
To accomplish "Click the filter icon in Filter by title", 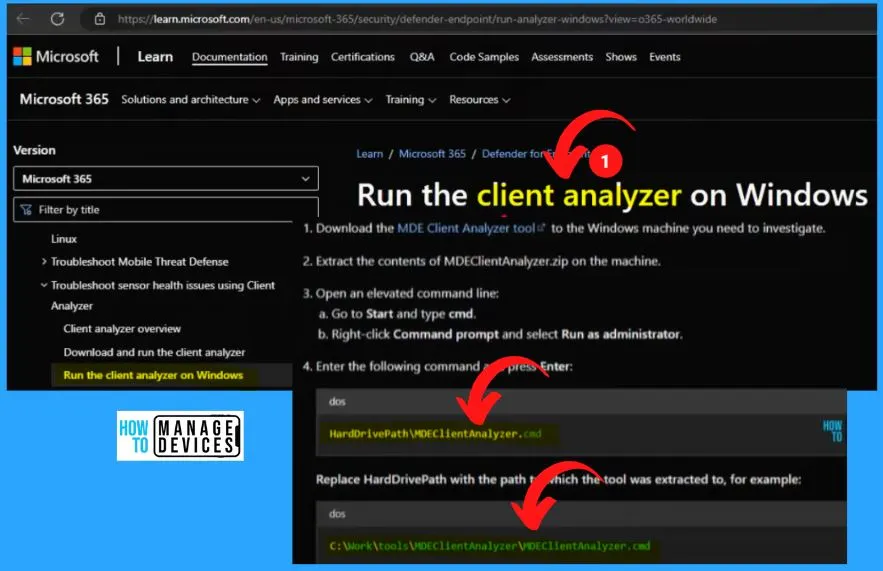I will (26, 210).
